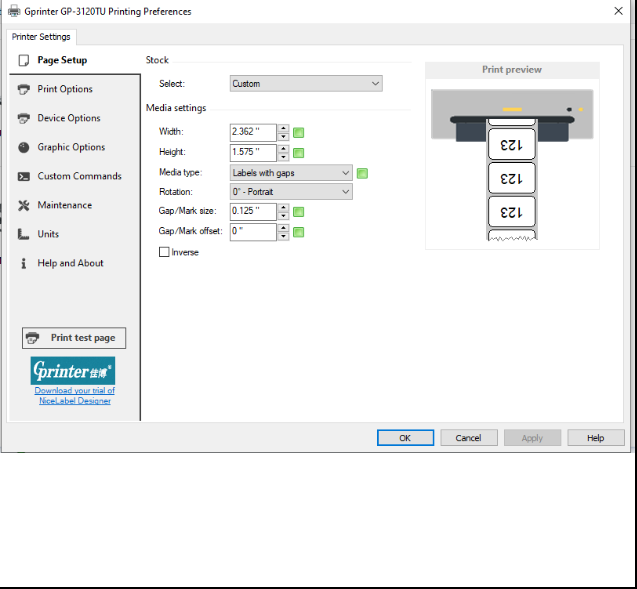
Task: Click the Gprinter logo image
Action: 73,370
